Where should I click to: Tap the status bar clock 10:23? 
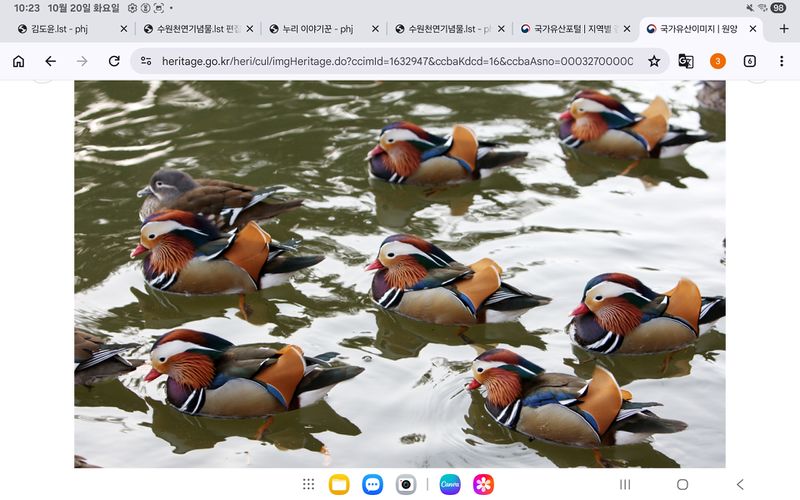pos(26,8)
